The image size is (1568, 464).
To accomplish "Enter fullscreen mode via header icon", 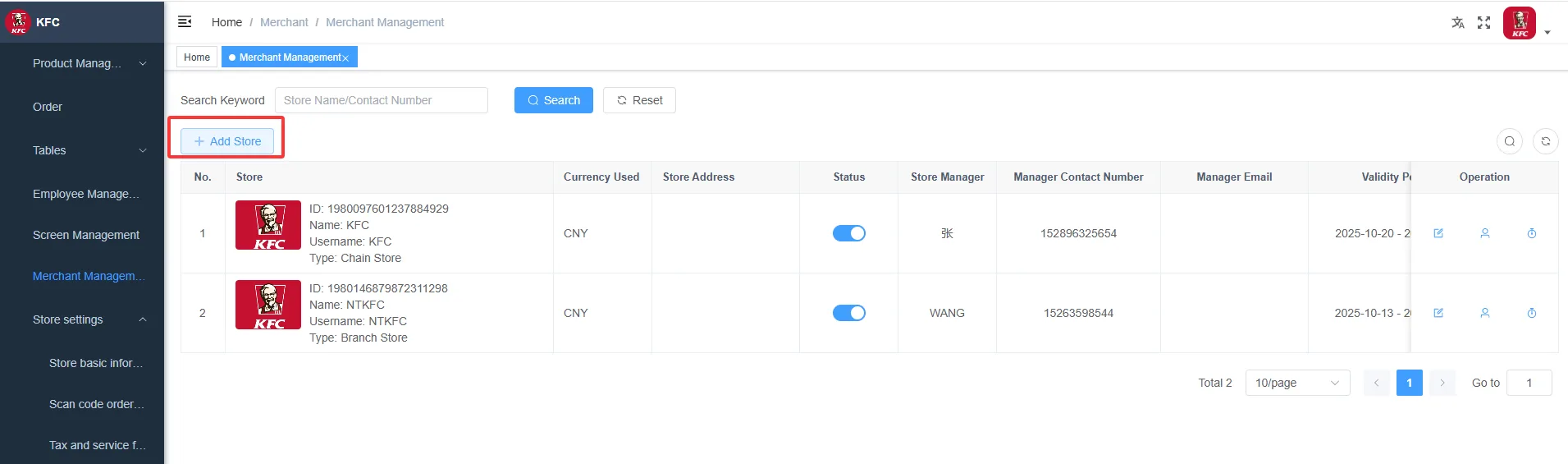I will (x=1483, y=22).
